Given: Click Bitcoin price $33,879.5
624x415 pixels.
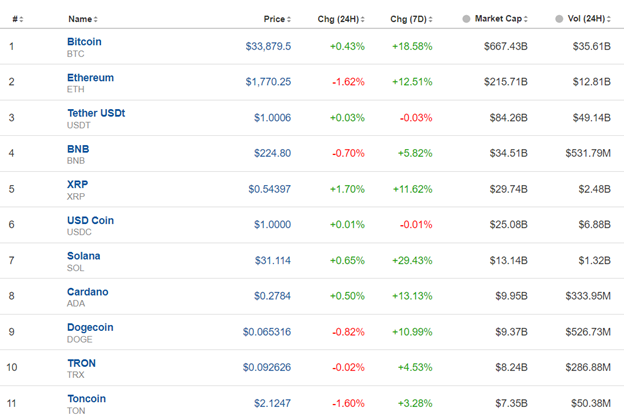Looking at the screenshot, I should [268, 47].
